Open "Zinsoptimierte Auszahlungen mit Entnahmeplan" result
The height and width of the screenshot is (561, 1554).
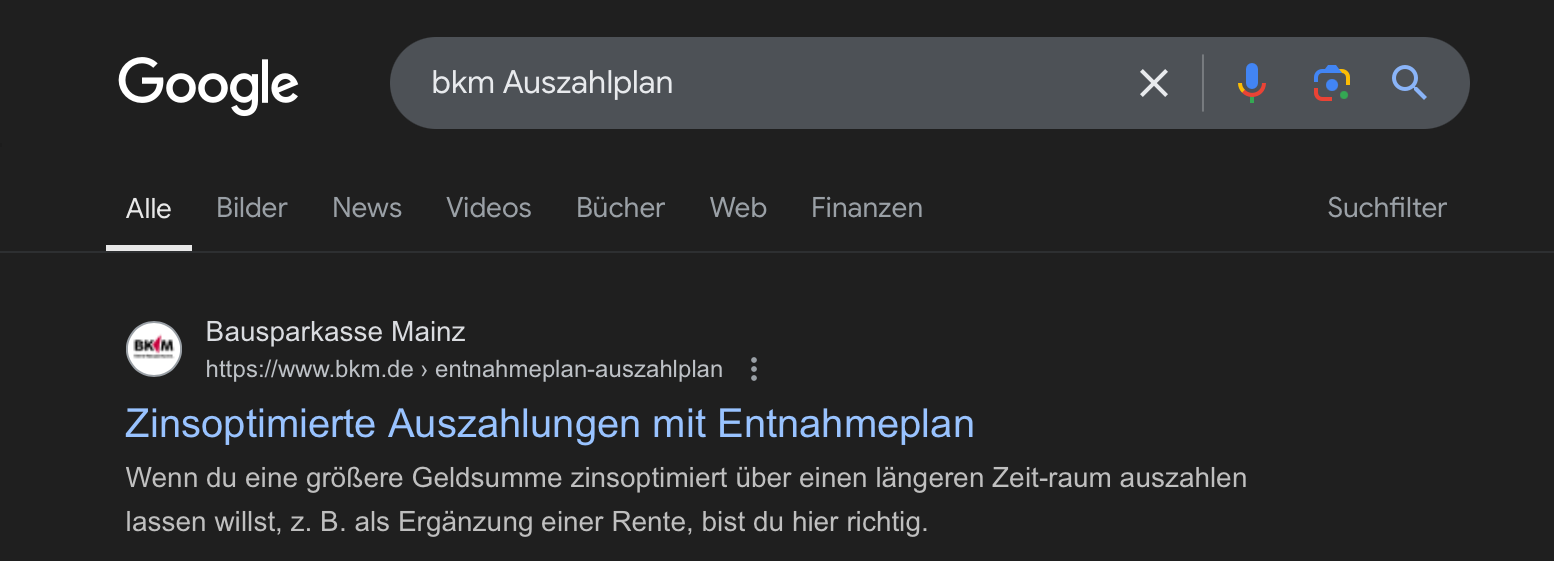[x=549, y=424]
